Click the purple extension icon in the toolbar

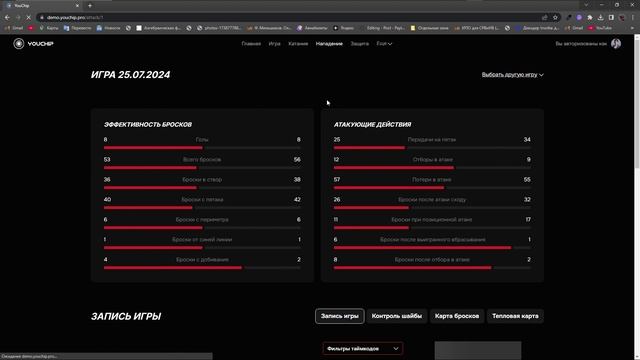pyautogui.click(x=579, y=18)
